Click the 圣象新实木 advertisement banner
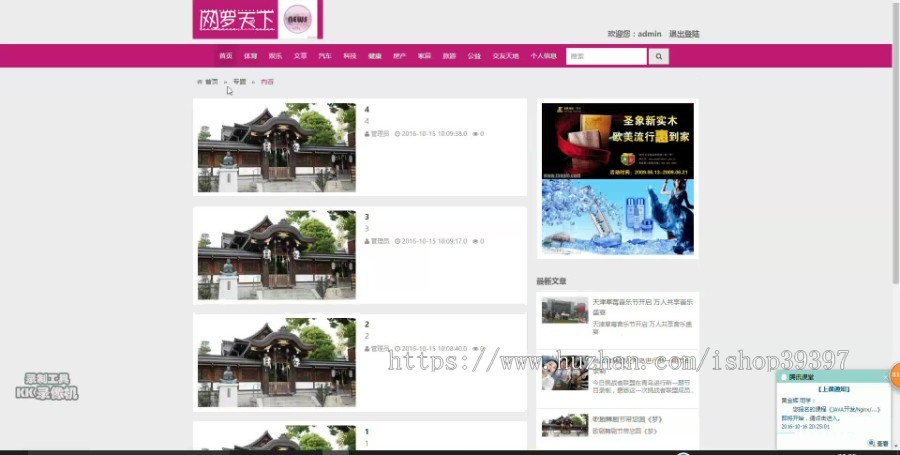This screenshot has height=455, width=900. [618, 141]
